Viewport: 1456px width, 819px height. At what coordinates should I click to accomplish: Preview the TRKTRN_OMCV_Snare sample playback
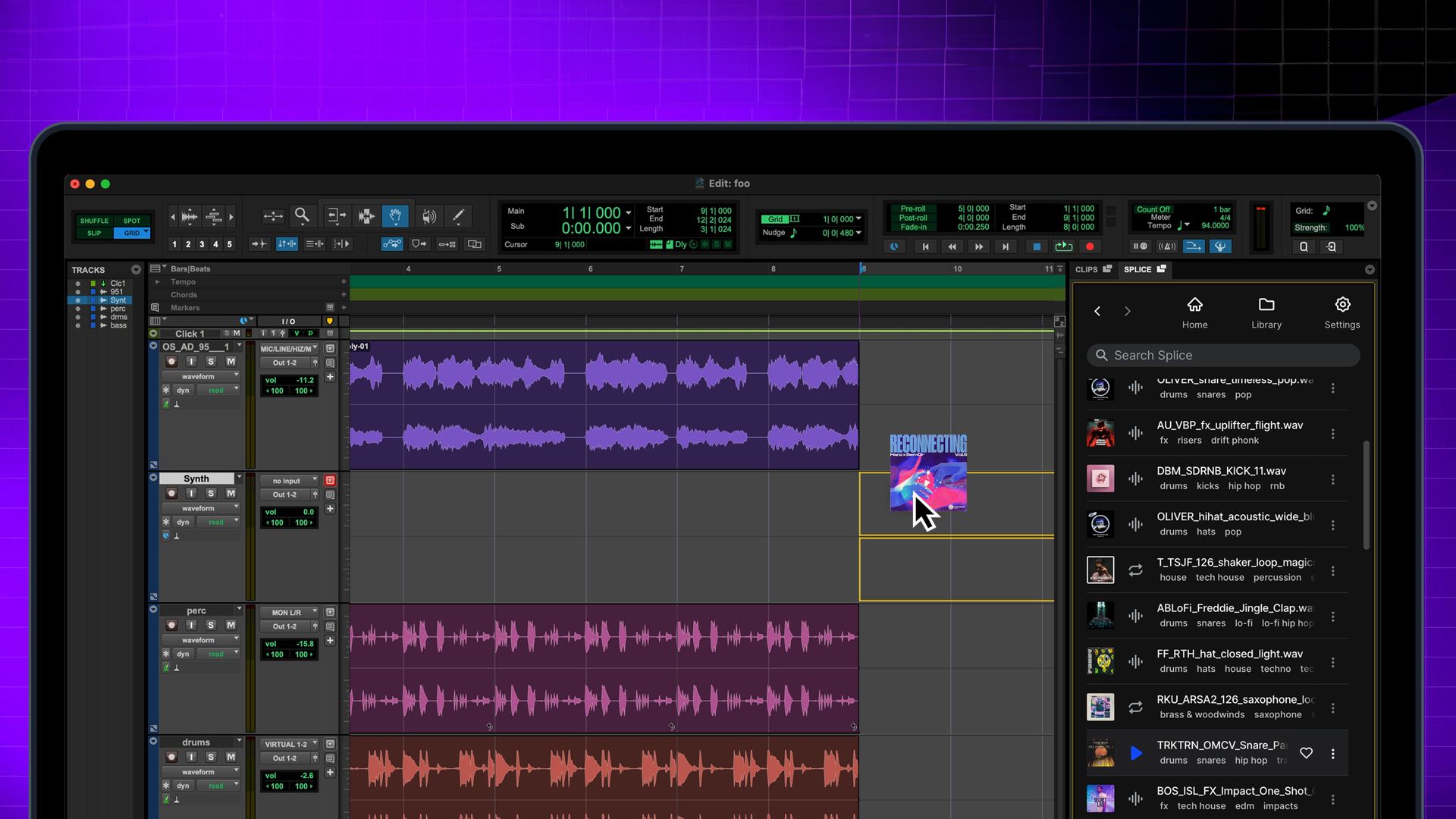[1136, 753]
